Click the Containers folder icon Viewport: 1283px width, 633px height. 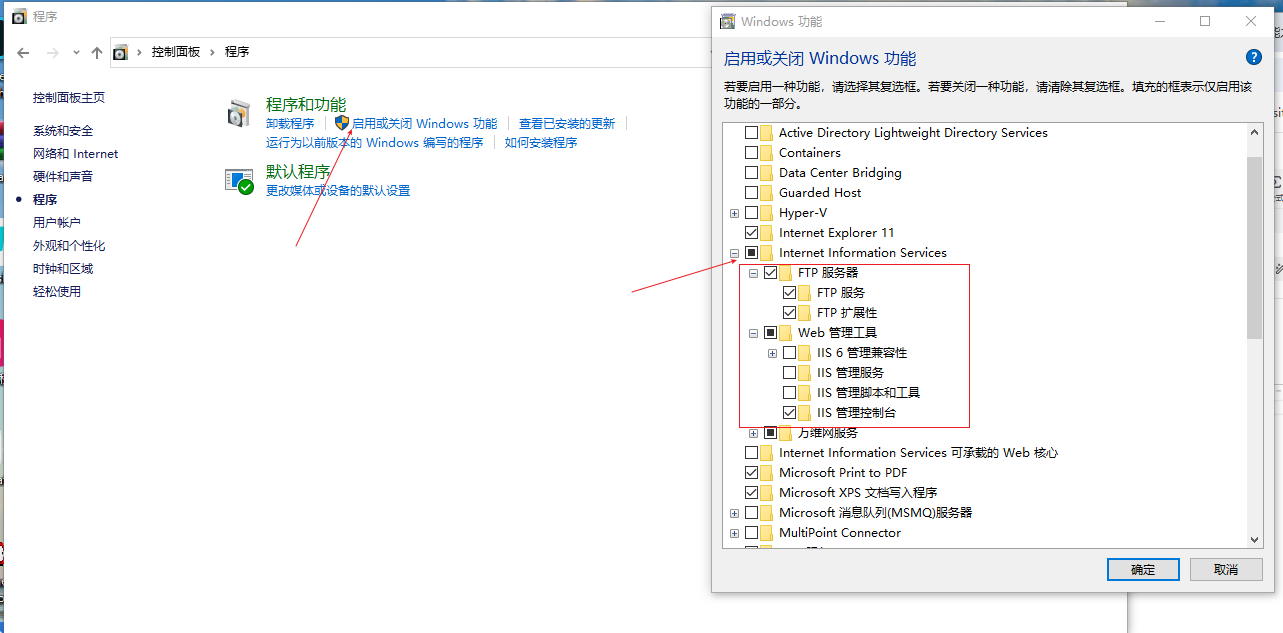(x=767, y=153)
